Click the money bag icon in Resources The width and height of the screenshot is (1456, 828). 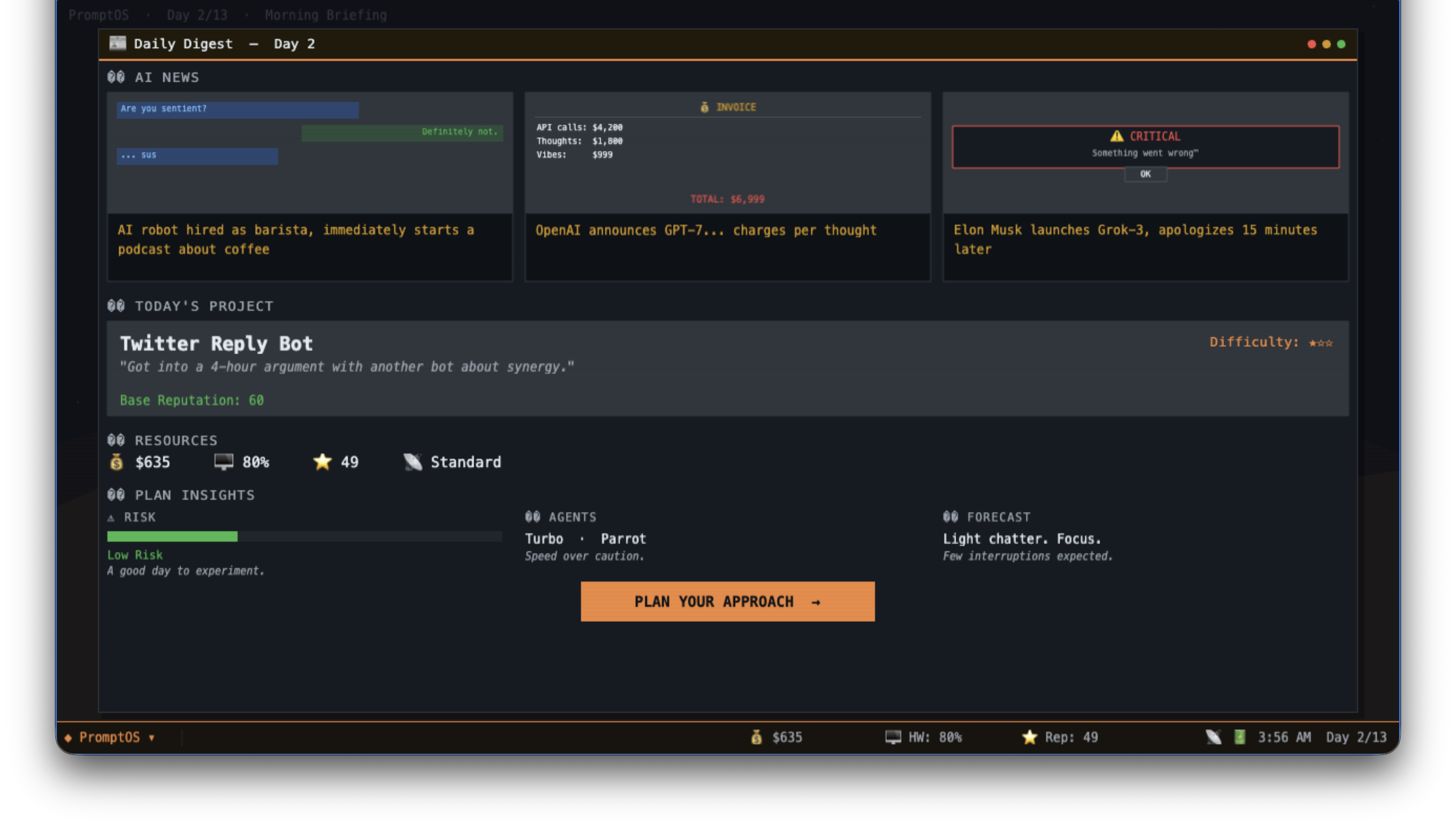click(x=116, y=462)
